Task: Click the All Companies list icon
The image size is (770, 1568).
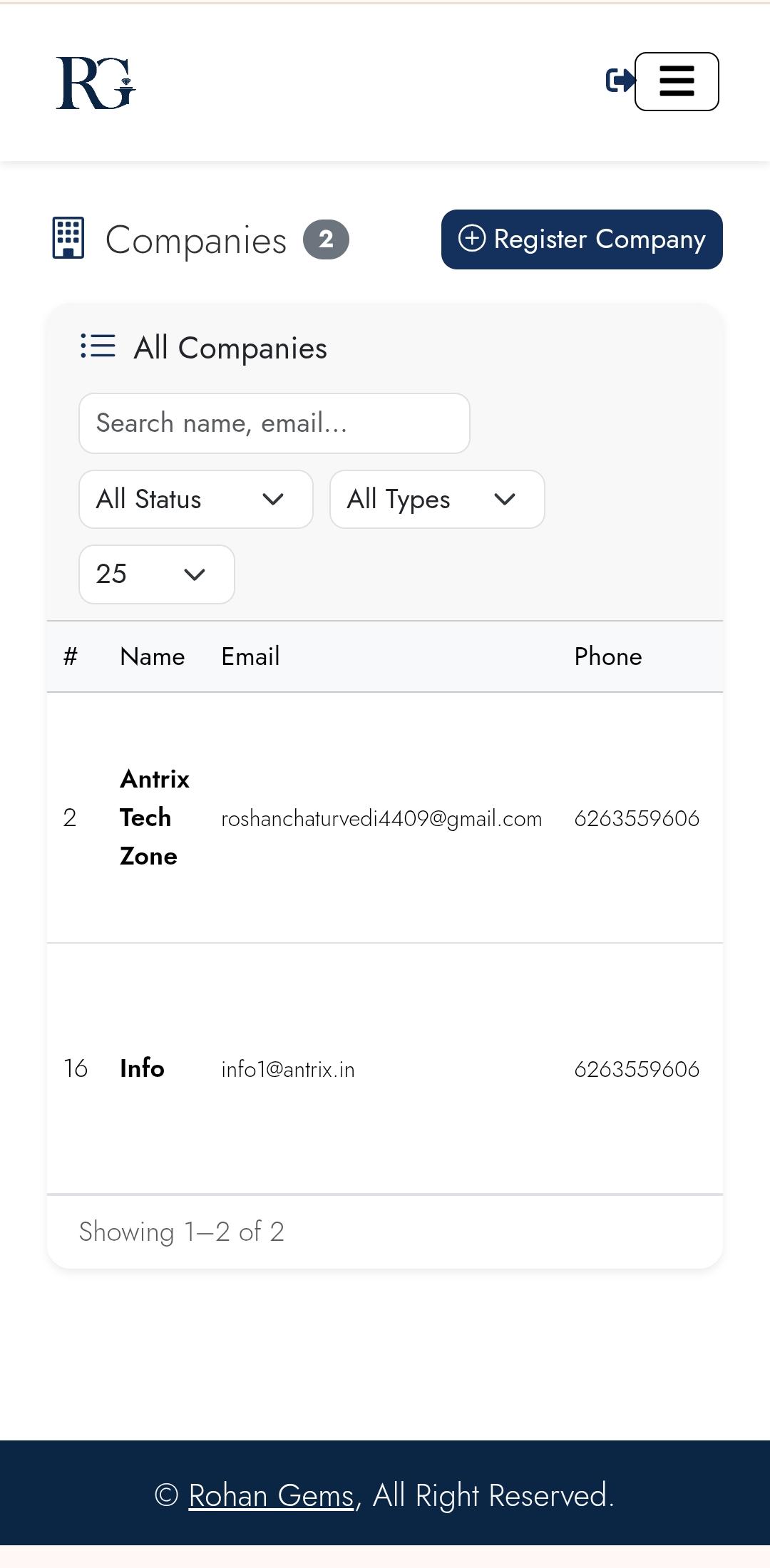Action: pyautogui.click(x=98, y=346)
